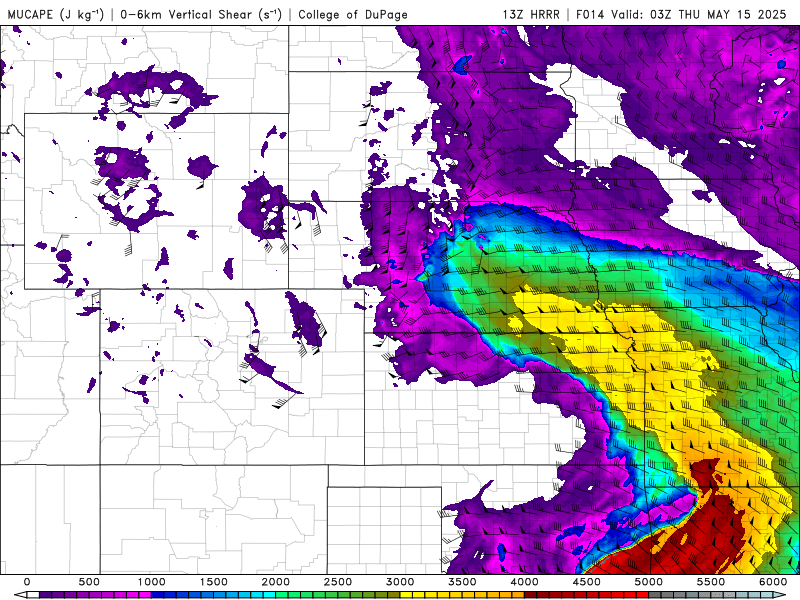800x600 pixels.
Task: Click the 3500 label on the color scale
Action: coord(462,582)
